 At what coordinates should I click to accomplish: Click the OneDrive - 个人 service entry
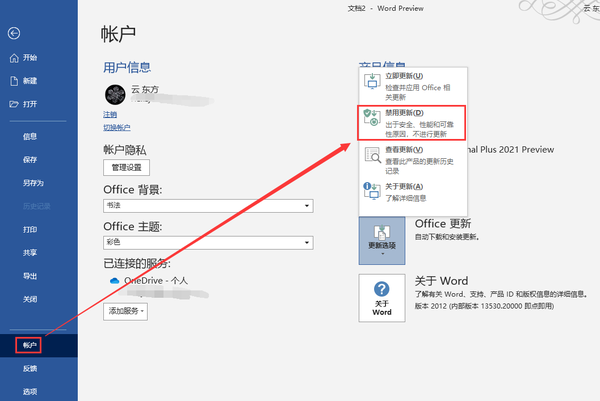point(149,281)
